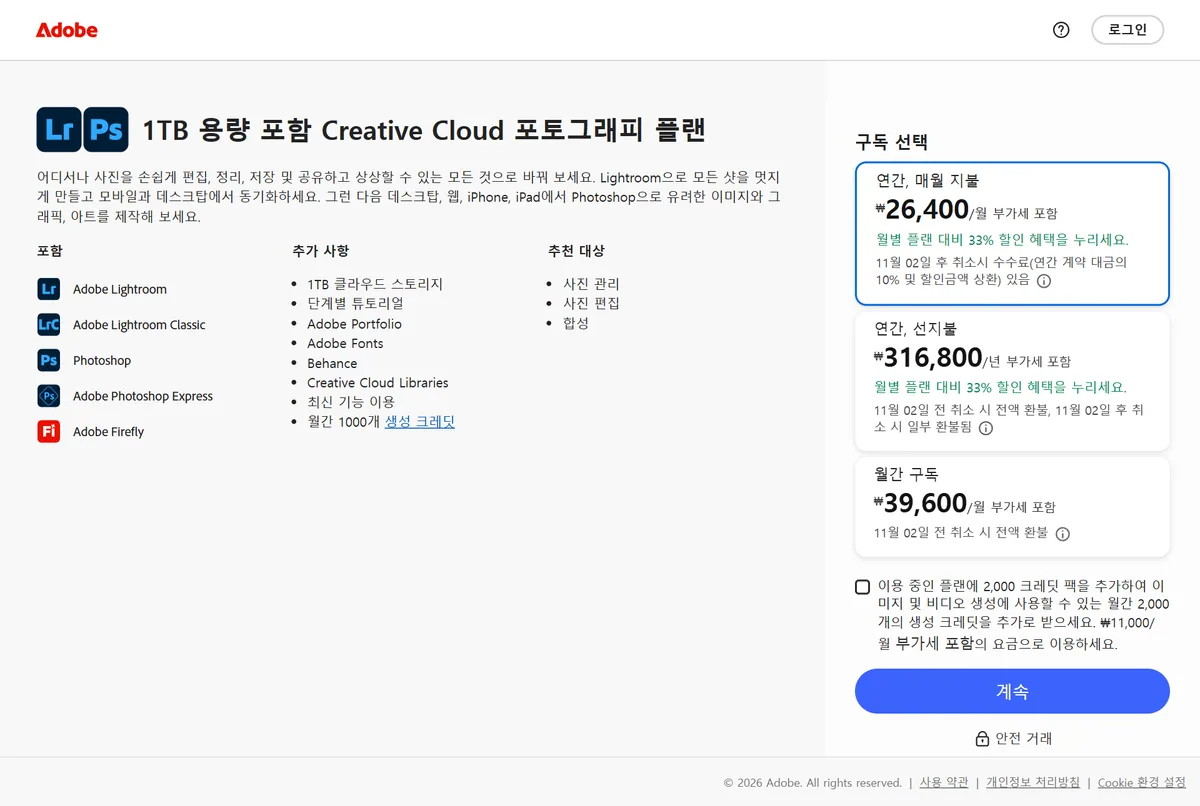Viewport: 1200px width, 806px height.
Task: Click the 사진 관리 list item
Action: pyautogui.click(x=591, y=284)
